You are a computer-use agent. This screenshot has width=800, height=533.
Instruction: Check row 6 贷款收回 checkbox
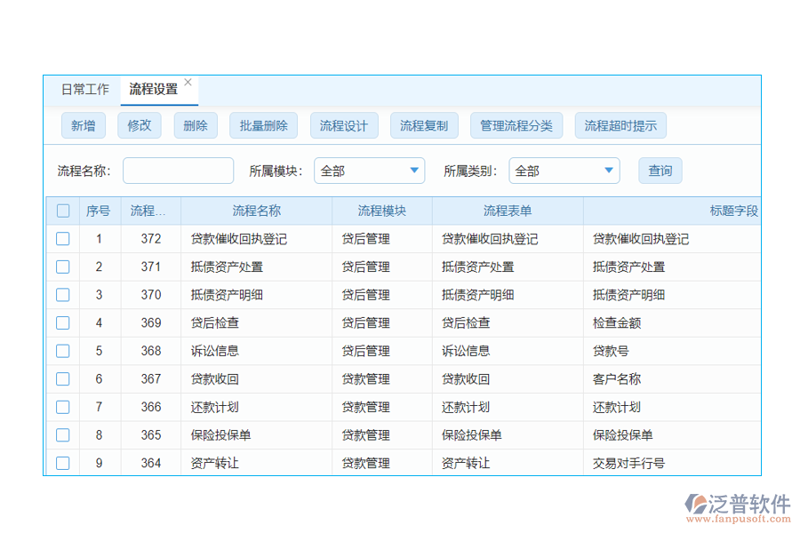pyautogui.click(x=63, y=379)
